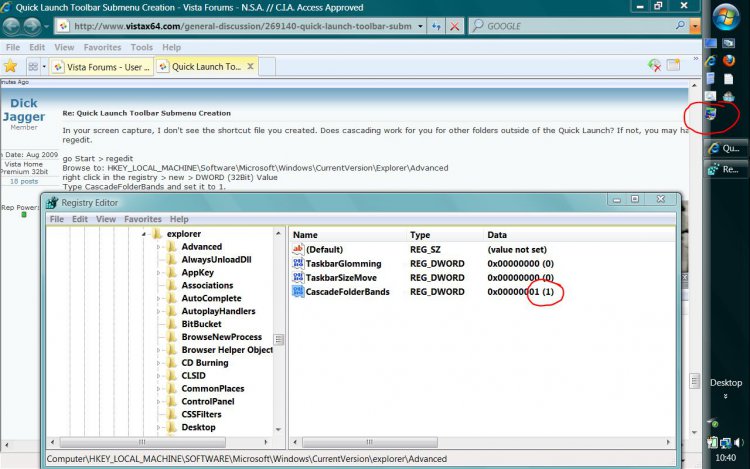This screenshot has height=469, width=750.
Task: Open Internet Explorer's Tools menu
Action: (141, 47)
